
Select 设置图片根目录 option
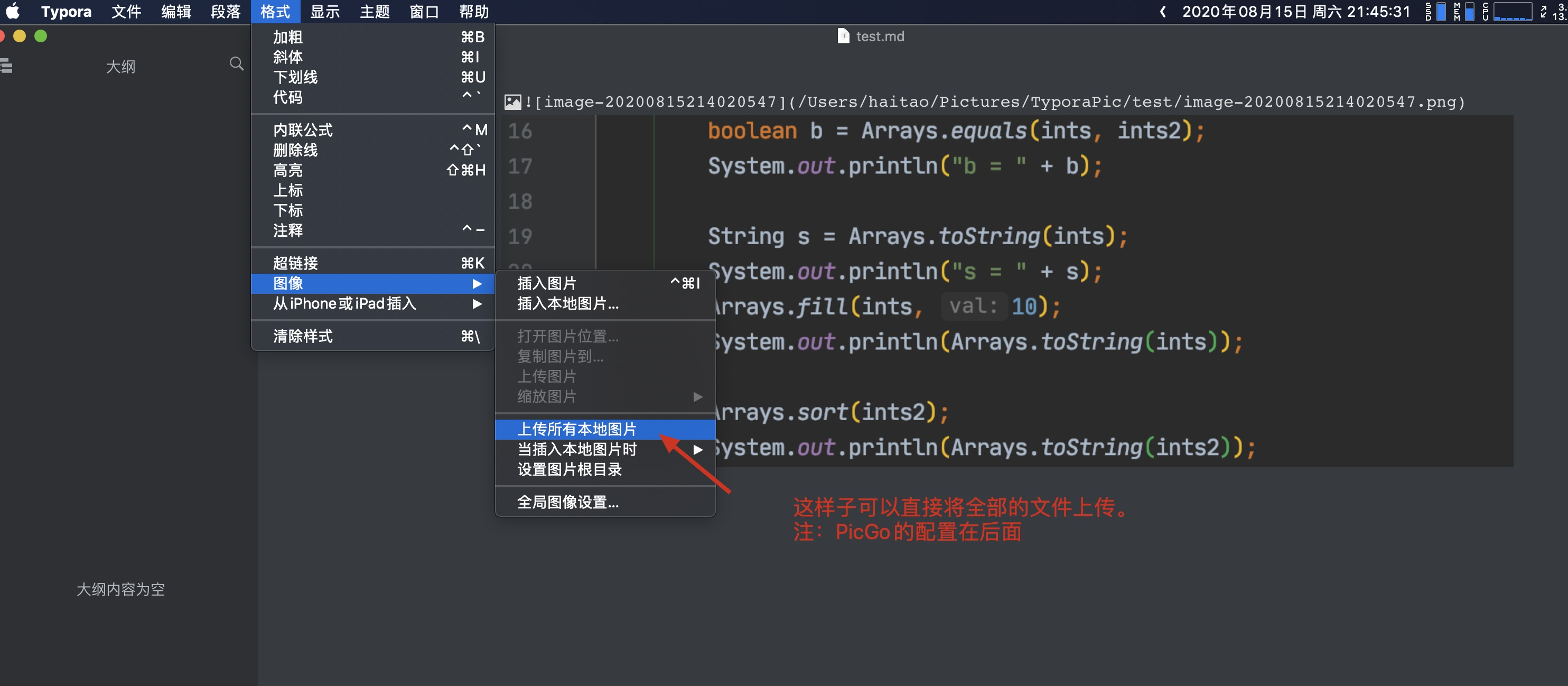click(x=569, y=469)
